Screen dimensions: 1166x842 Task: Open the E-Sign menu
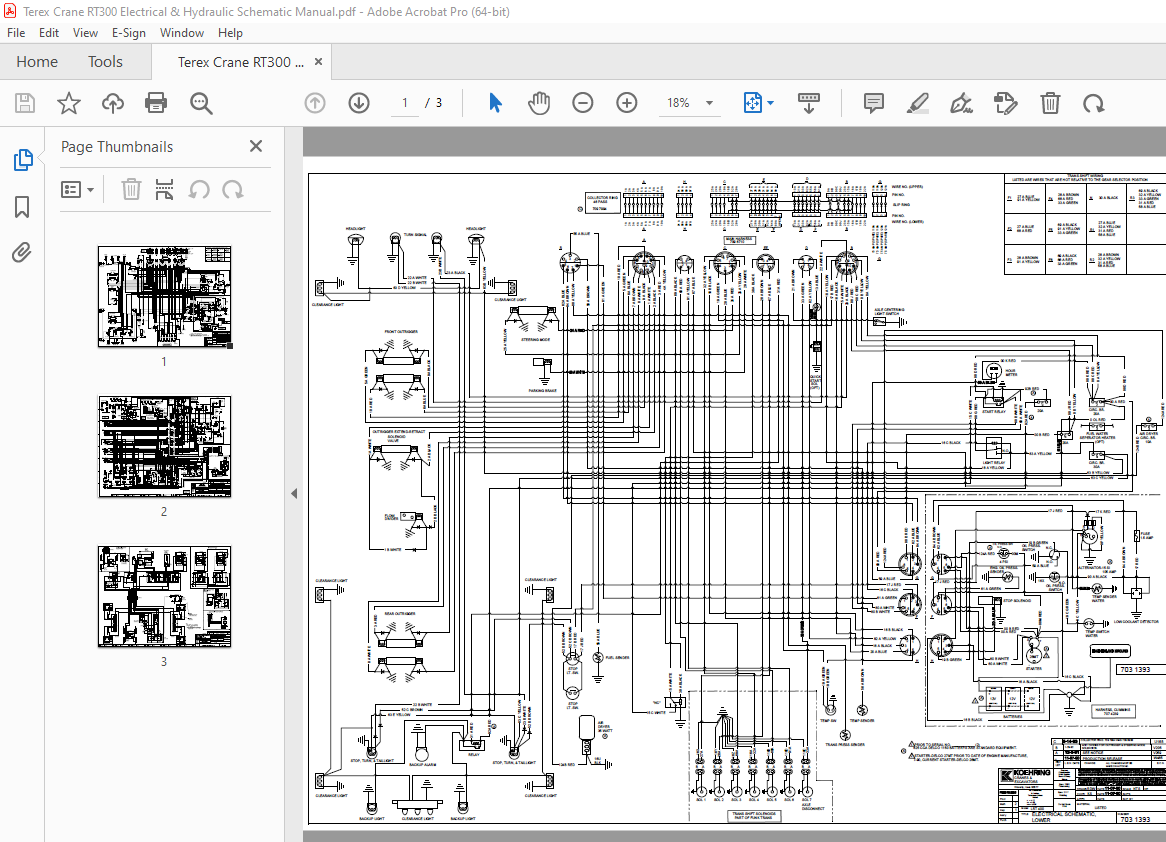click(129, 33)
